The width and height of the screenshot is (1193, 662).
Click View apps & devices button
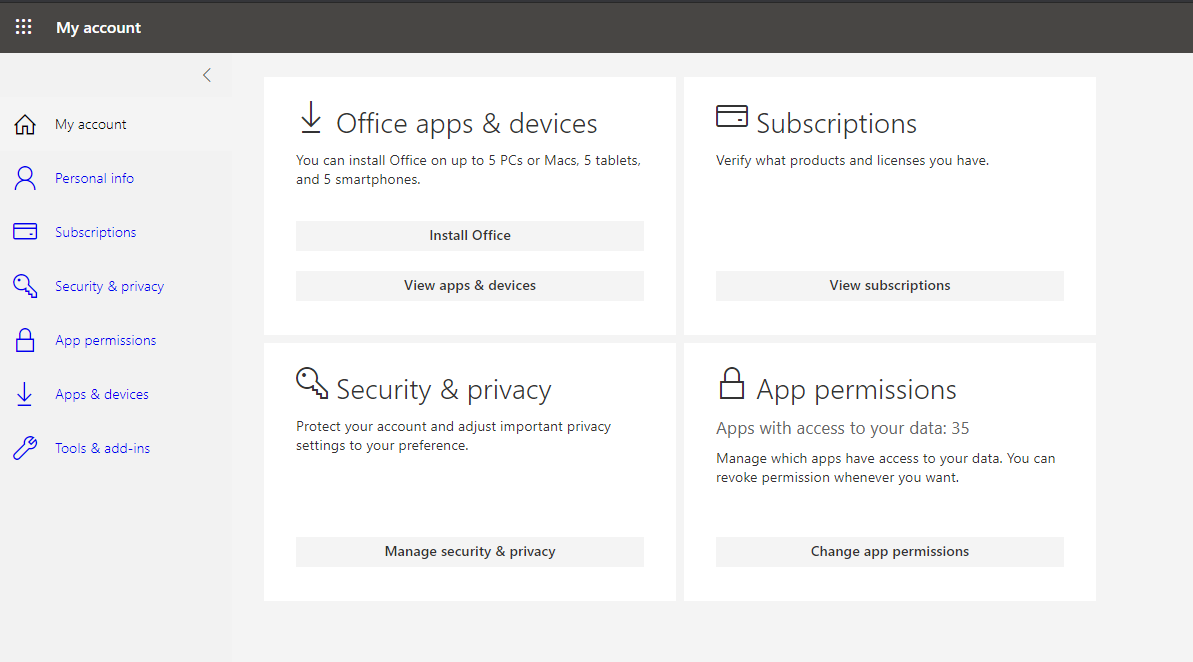click(x=470, y=286)
